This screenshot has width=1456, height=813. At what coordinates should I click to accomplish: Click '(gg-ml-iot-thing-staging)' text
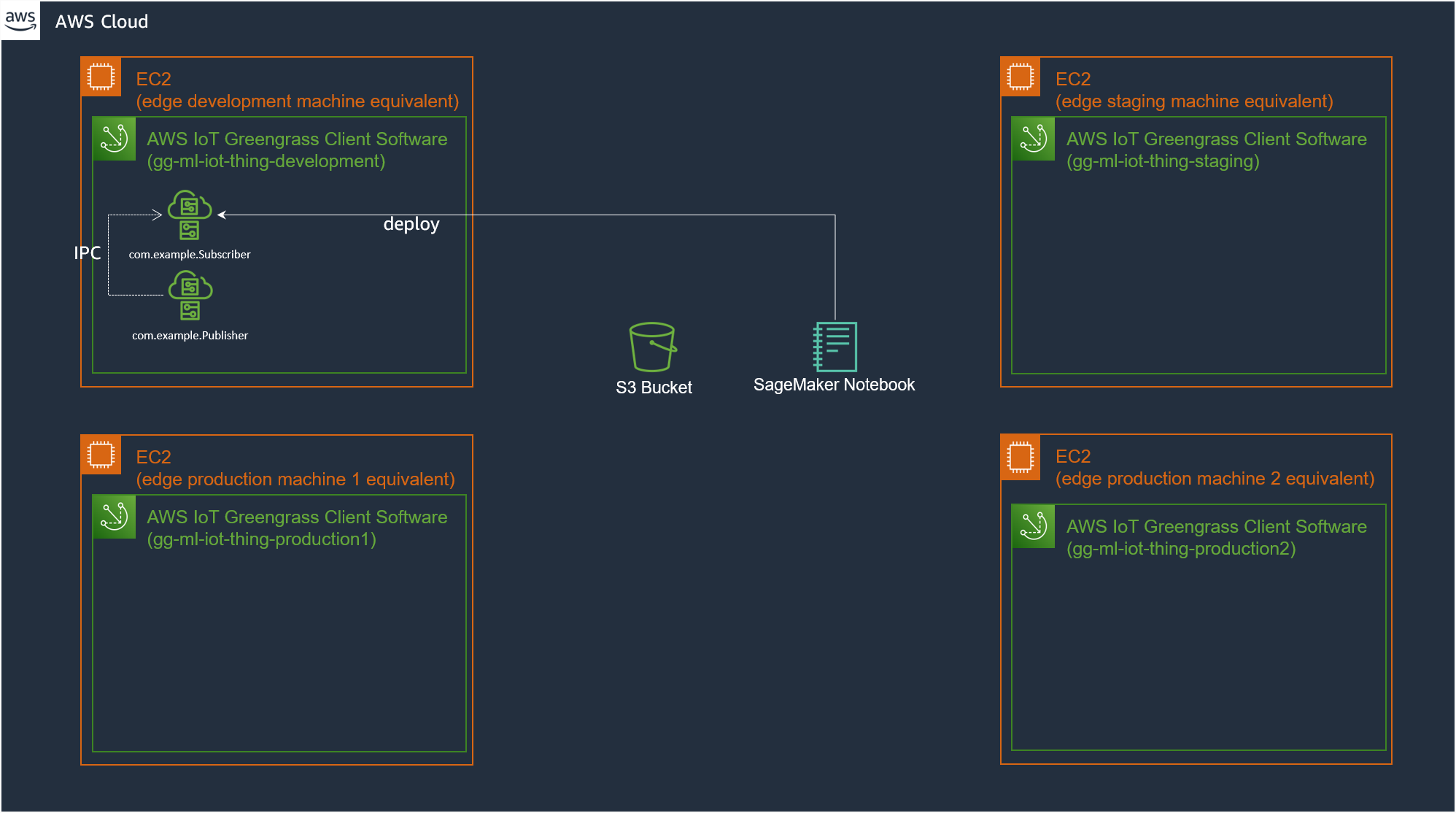click(x=1163, y=161)
